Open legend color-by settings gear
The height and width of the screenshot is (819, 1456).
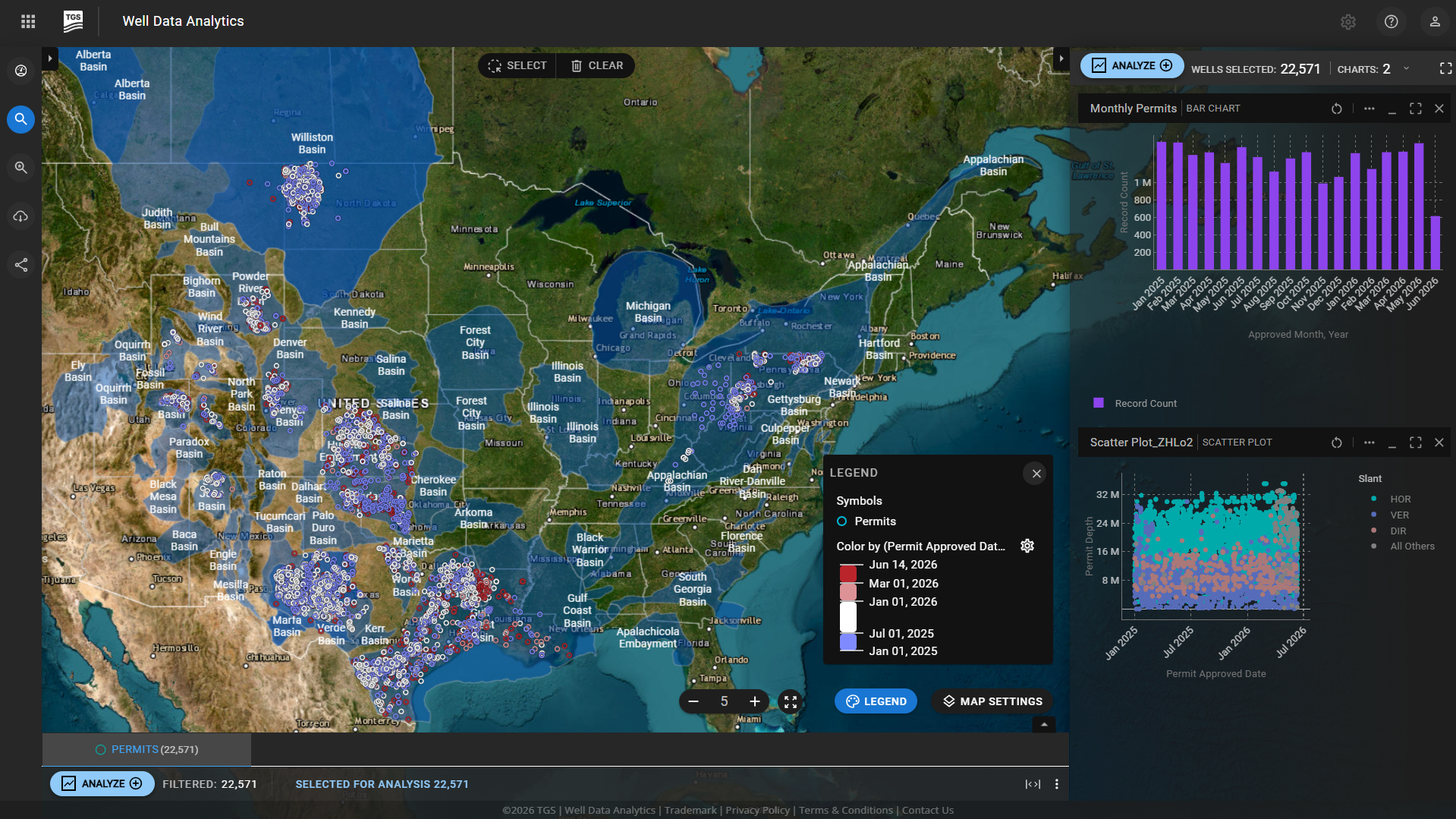1027,546
